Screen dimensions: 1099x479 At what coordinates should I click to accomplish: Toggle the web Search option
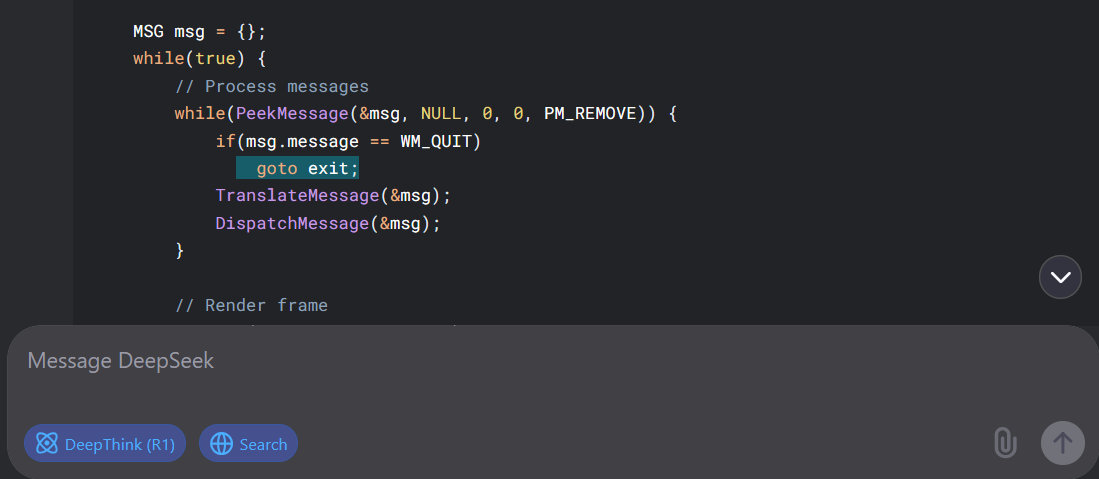(248, 443)
